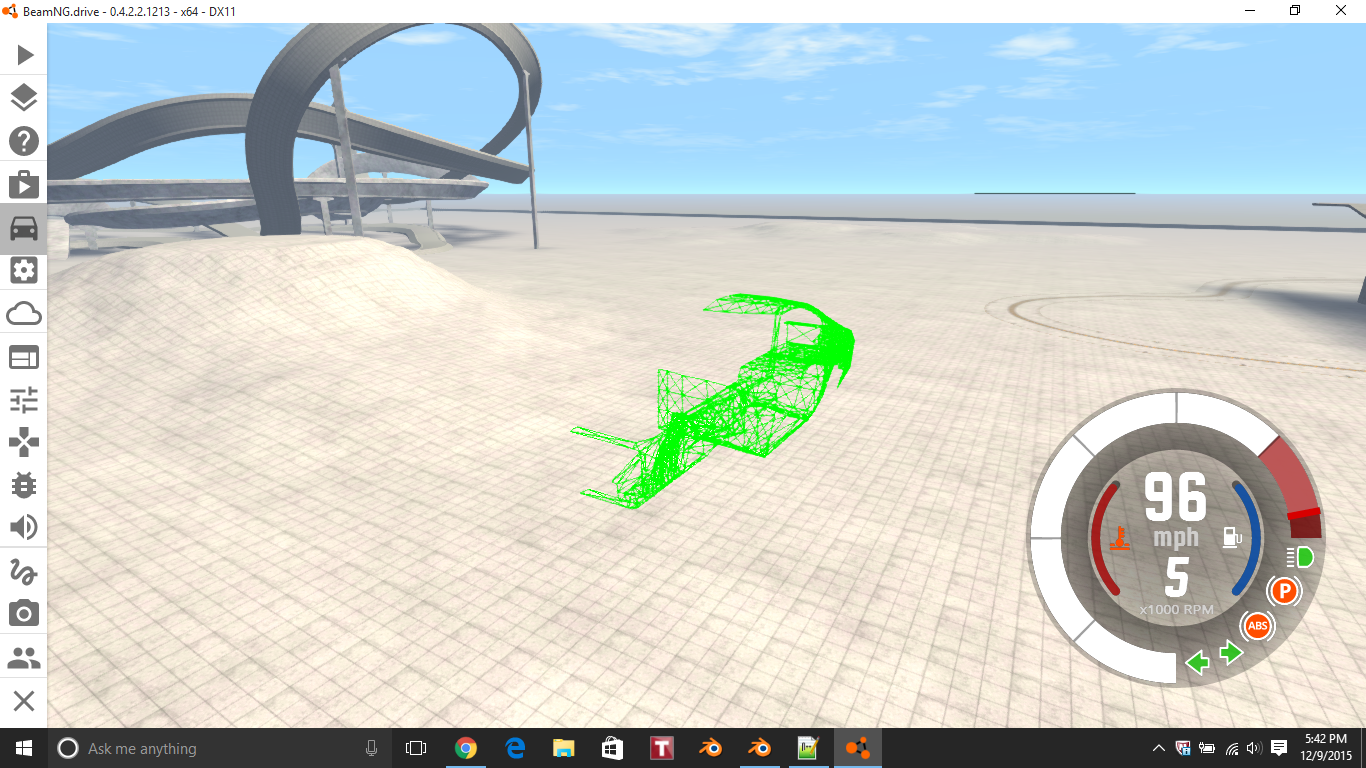
Task: Switch to the BeamNG.drive taskbar icon
Action: [857, 748]
